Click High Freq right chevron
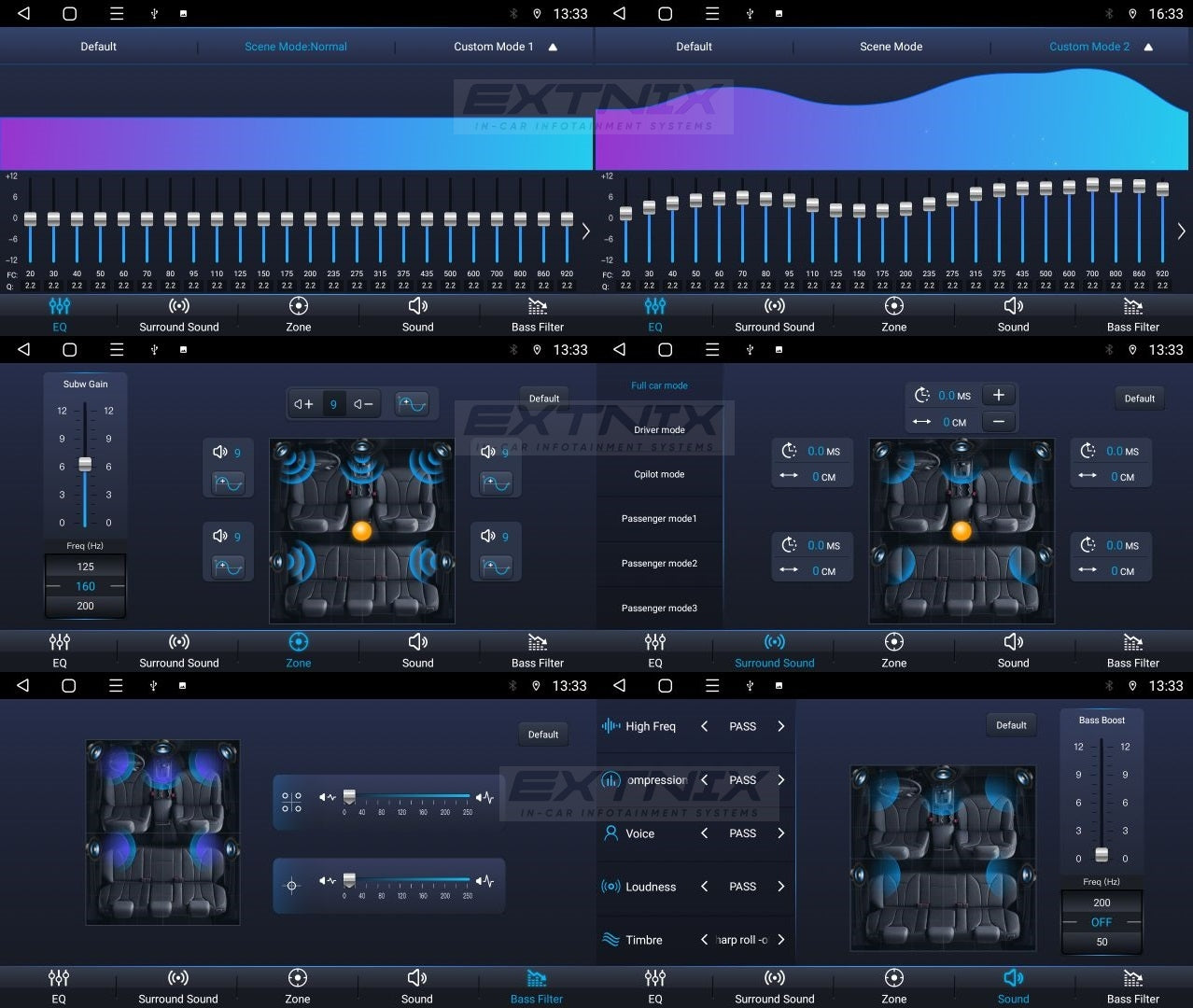1193x1008 pixels. (781, 726)
